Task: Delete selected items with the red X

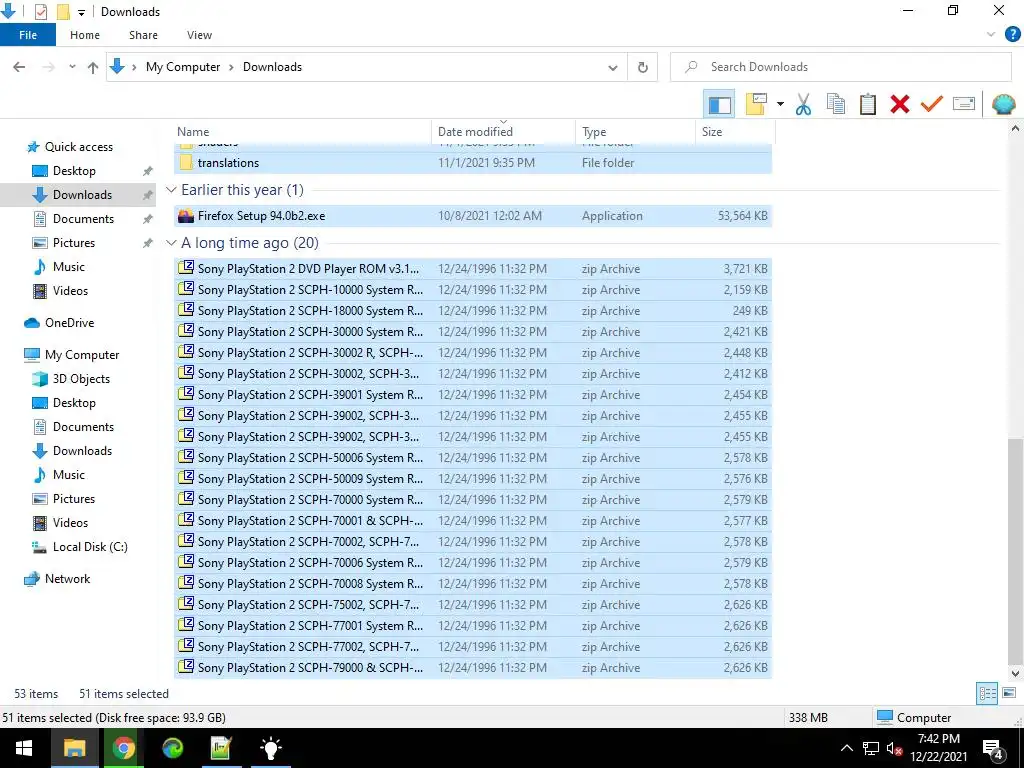Action: [x=899, y=104]
